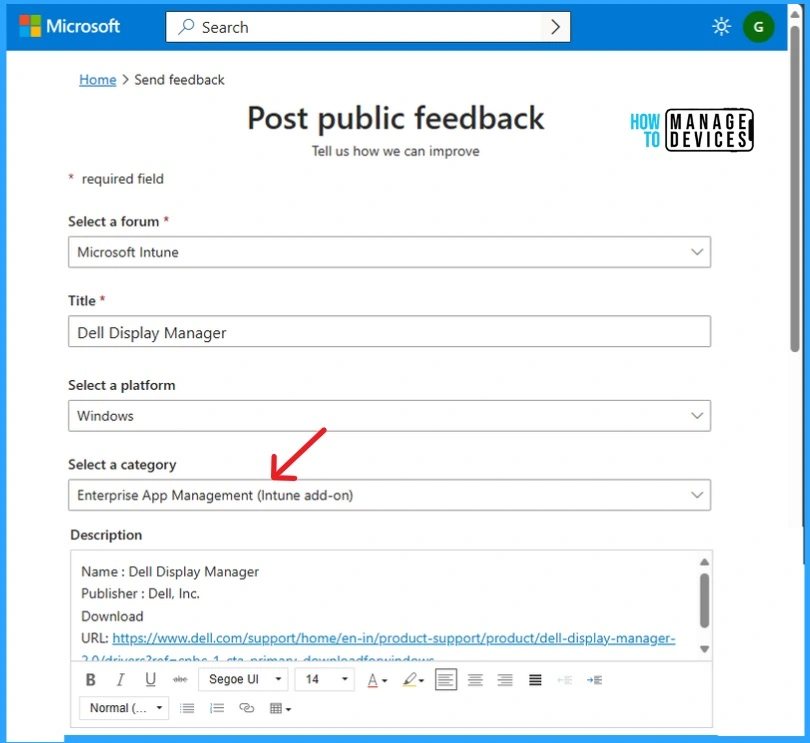Click 'Name : Dell Display Manager' line
This screenshot has width=810, height=743.
coord(170,572)
